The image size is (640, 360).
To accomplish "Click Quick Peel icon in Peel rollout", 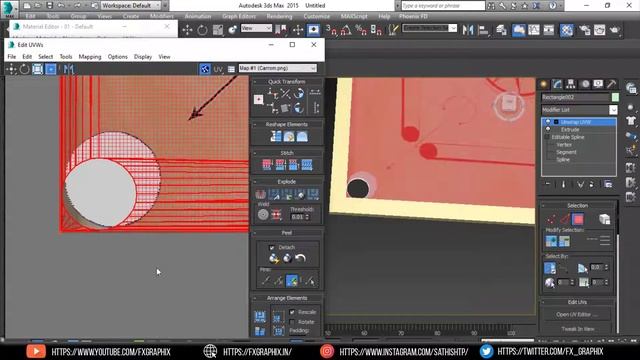I will click(x=274, y=258).
